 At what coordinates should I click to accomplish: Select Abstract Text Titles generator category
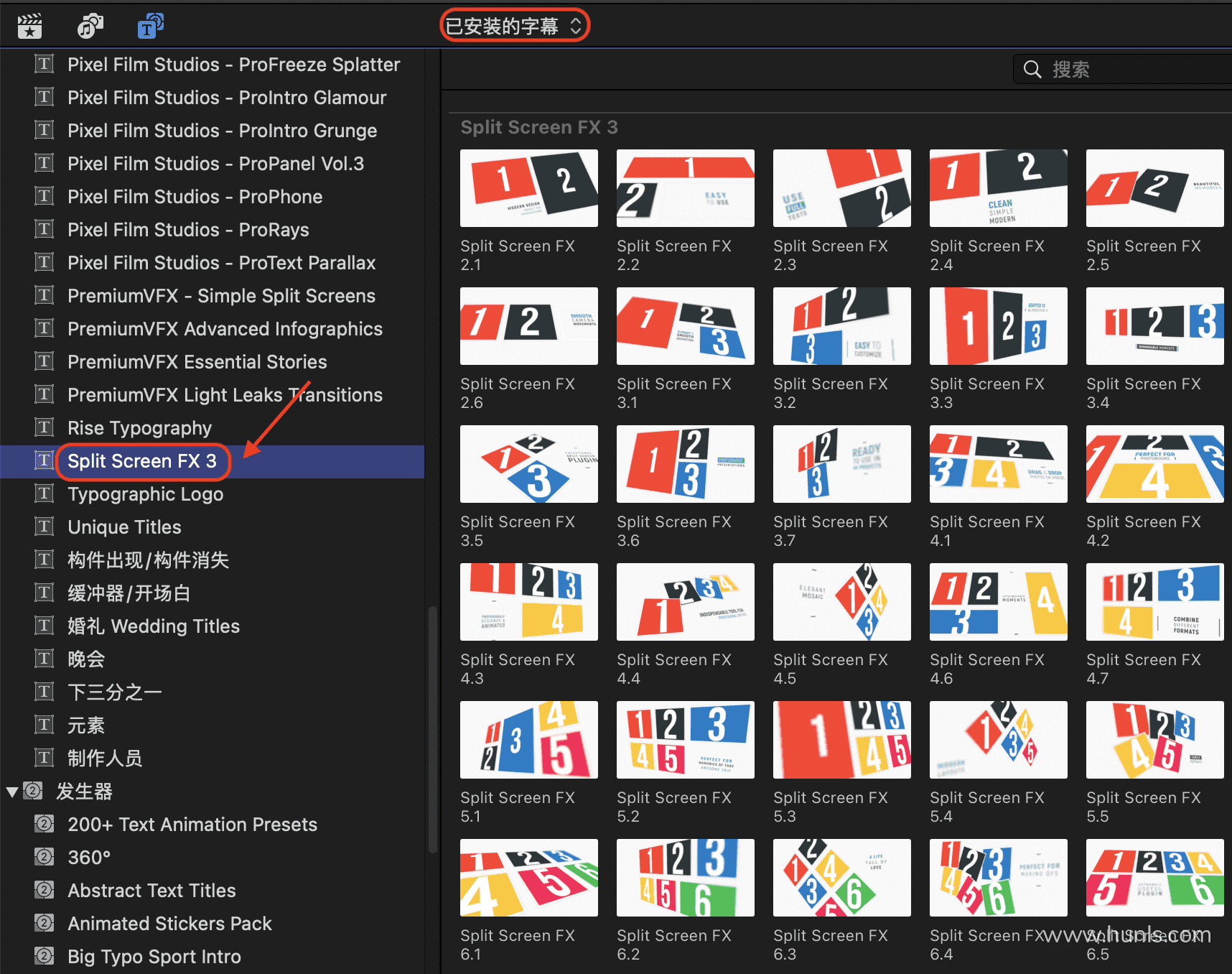click(x=151, y=891)
